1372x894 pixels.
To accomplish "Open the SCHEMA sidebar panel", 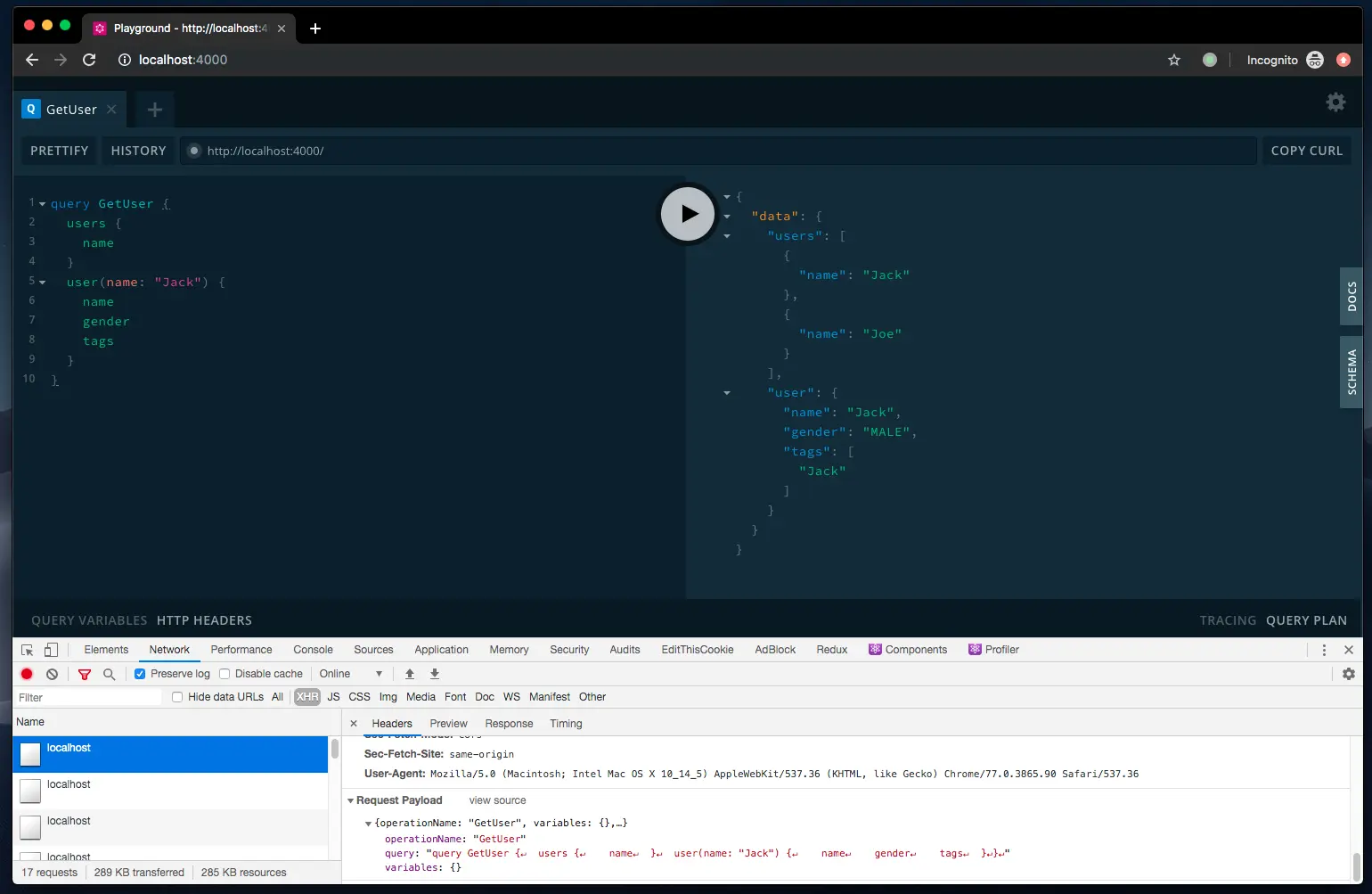I will (1351, 372).
